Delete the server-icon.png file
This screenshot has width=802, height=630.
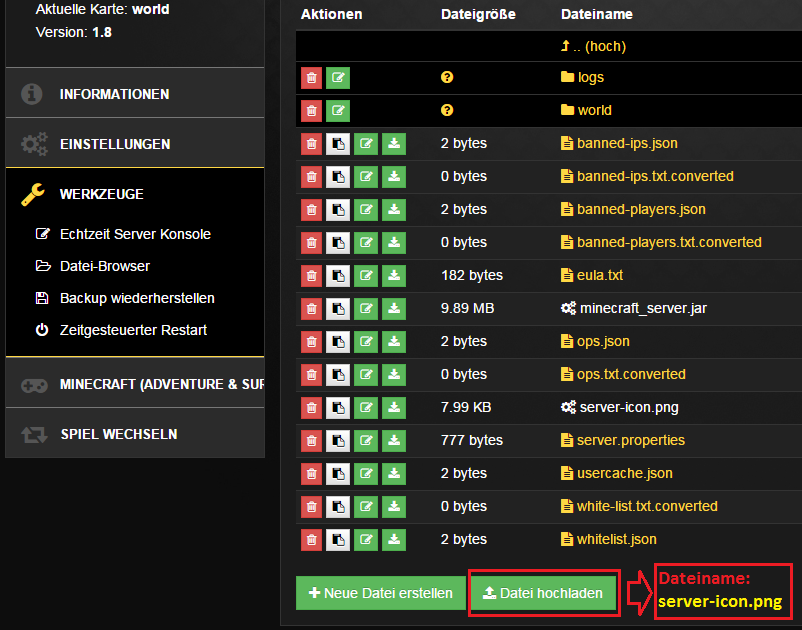311,408
